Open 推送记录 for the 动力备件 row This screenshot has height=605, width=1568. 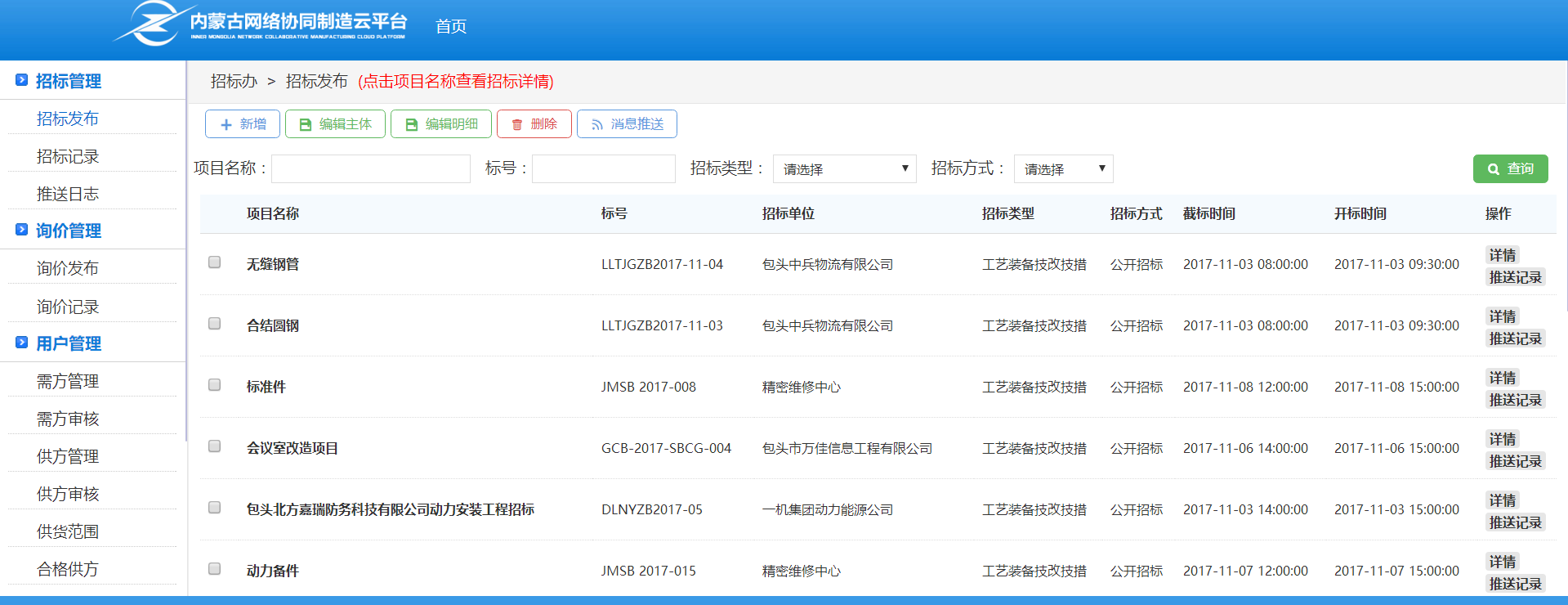pyautogui.click(x=1515, y=584)
